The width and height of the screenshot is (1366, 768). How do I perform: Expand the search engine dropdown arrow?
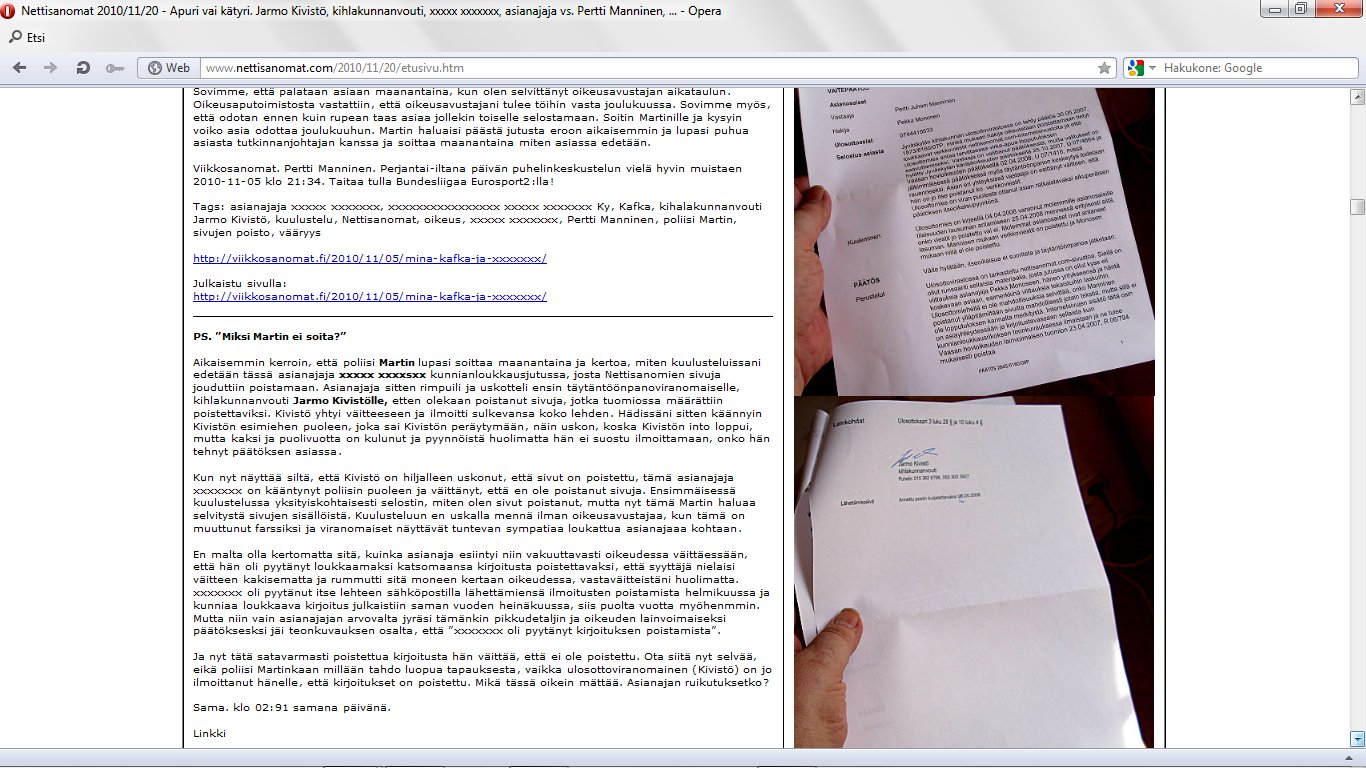click(1152, 68)
